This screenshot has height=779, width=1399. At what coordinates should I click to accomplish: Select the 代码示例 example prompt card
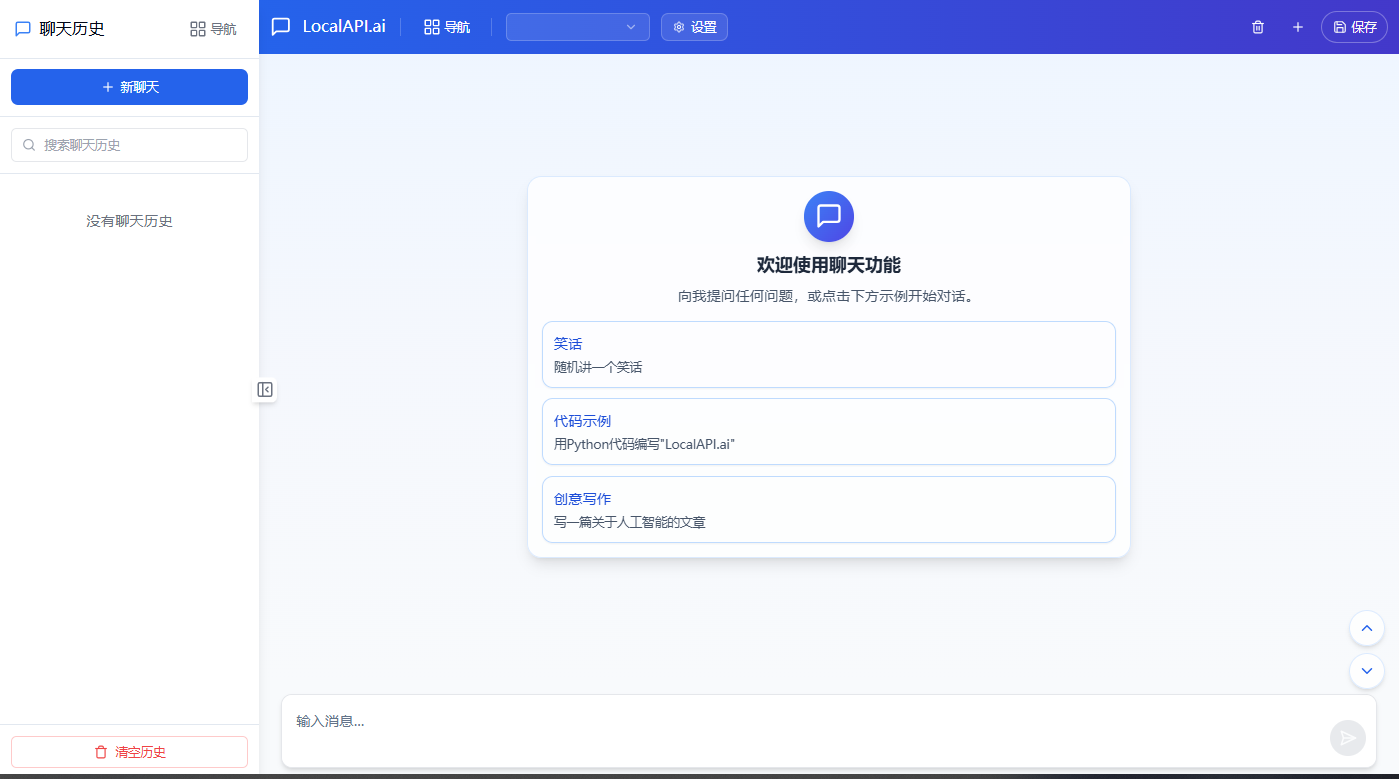click(828, 431)
